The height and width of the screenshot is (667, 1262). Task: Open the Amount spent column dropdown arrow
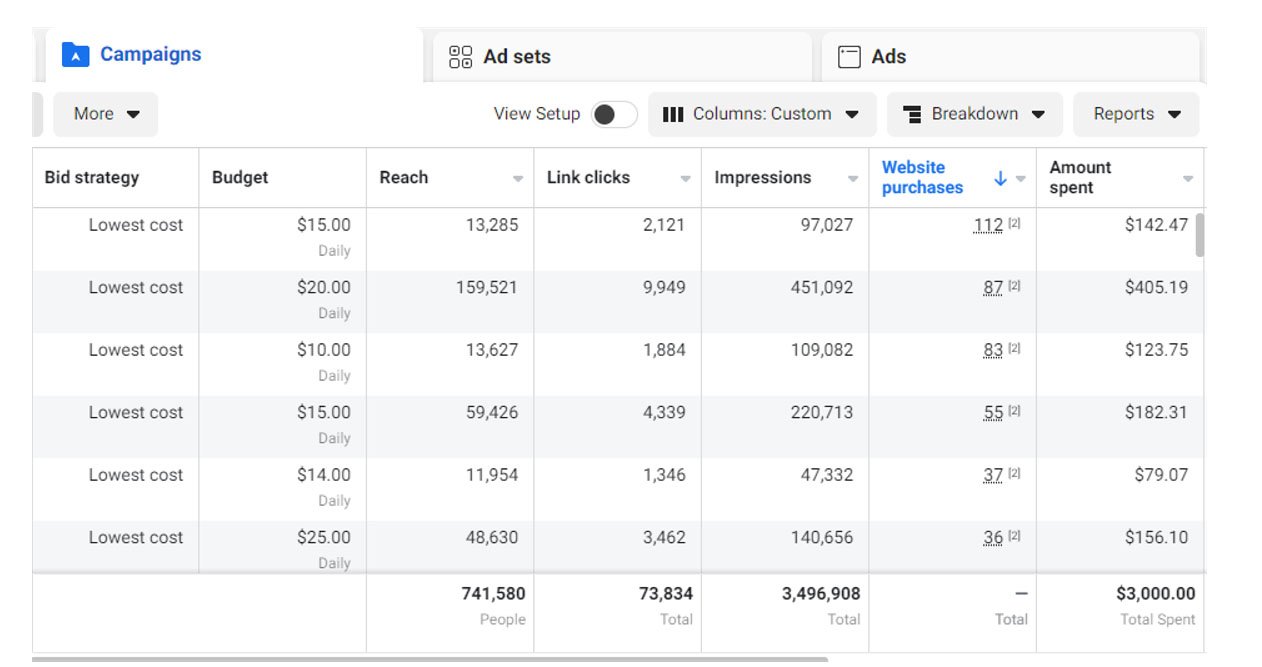[x=1188, y=179]
